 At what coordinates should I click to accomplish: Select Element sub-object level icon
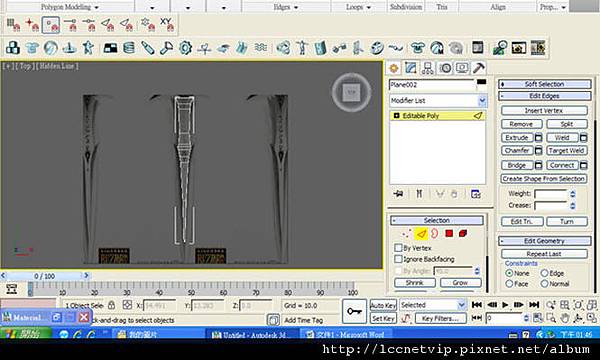(463, 233)
